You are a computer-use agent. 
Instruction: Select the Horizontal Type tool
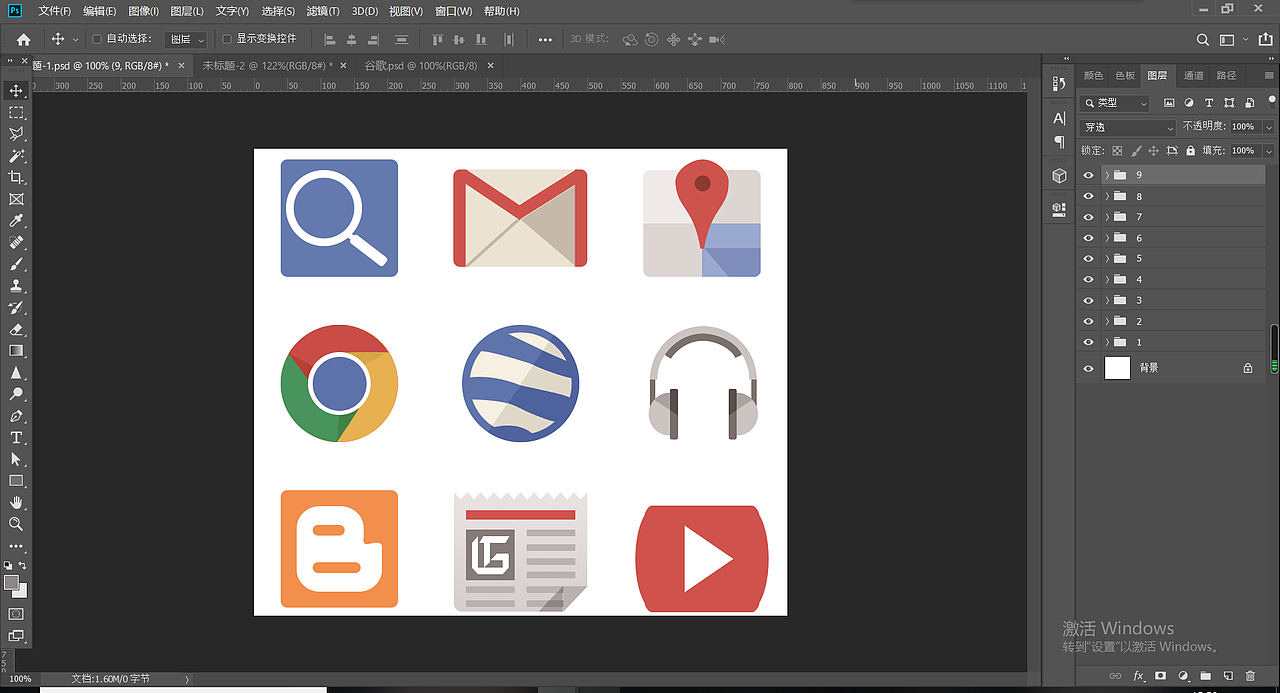coord(16,438)
